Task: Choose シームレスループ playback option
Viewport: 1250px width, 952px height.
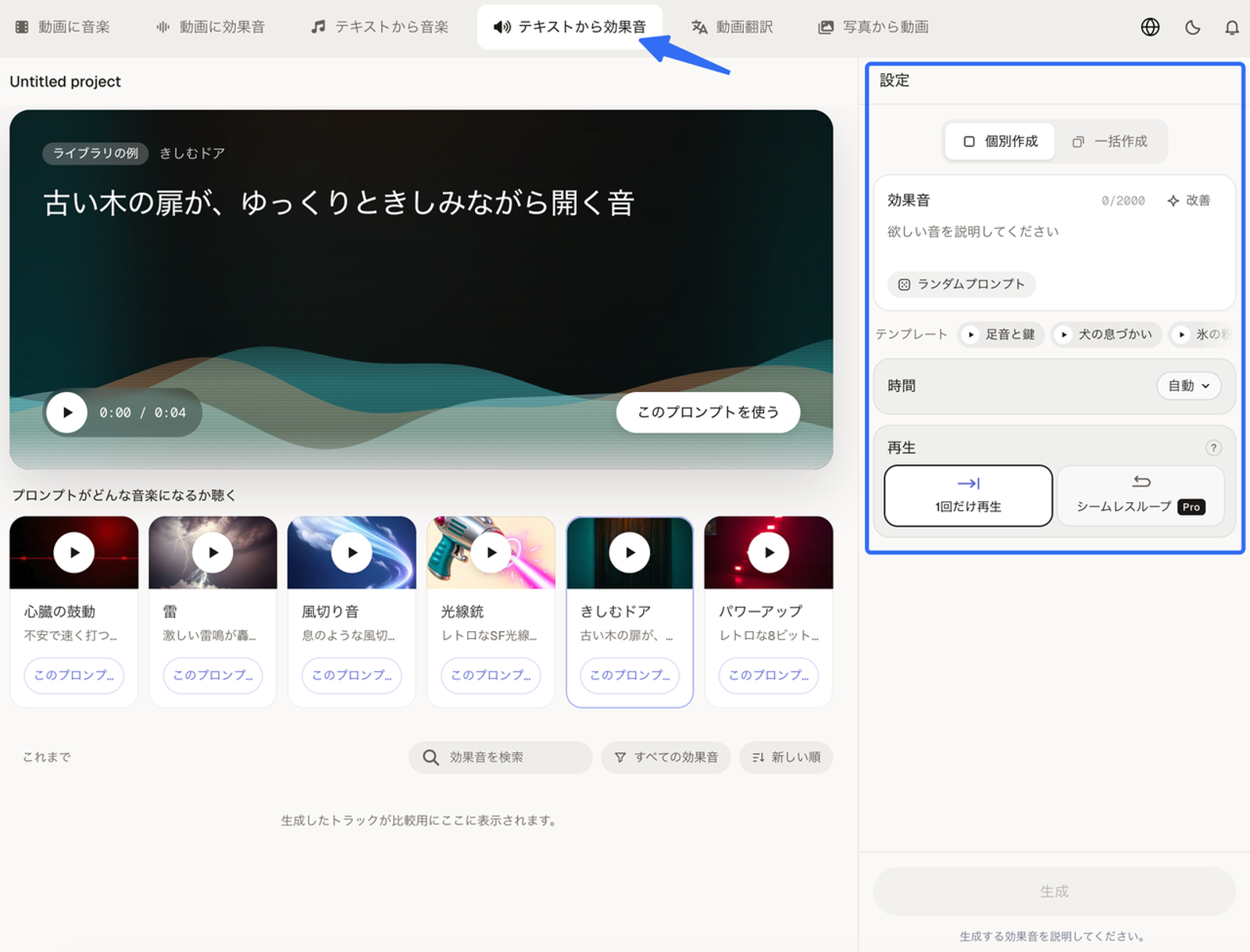Action: coord(1141,496)
